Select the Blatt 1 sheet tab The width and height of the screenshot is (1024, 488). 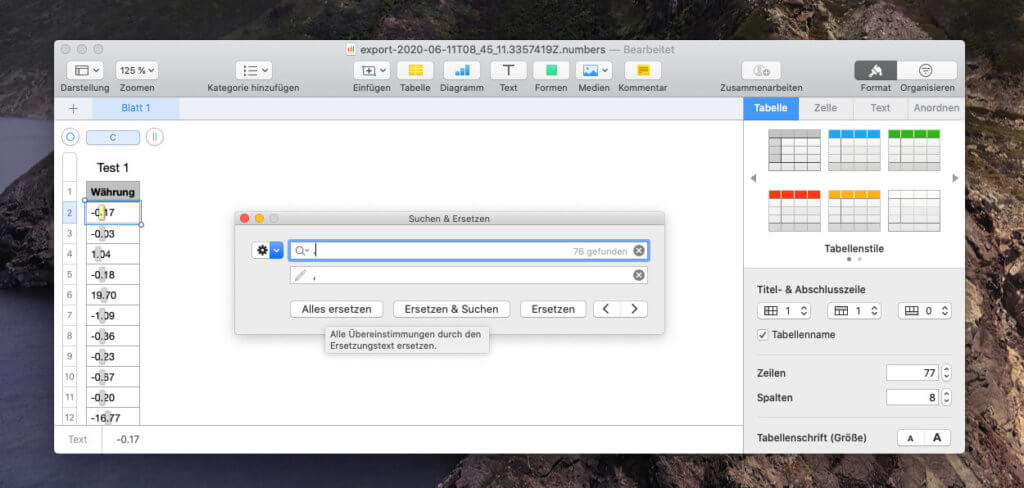(x=136, y=108)
